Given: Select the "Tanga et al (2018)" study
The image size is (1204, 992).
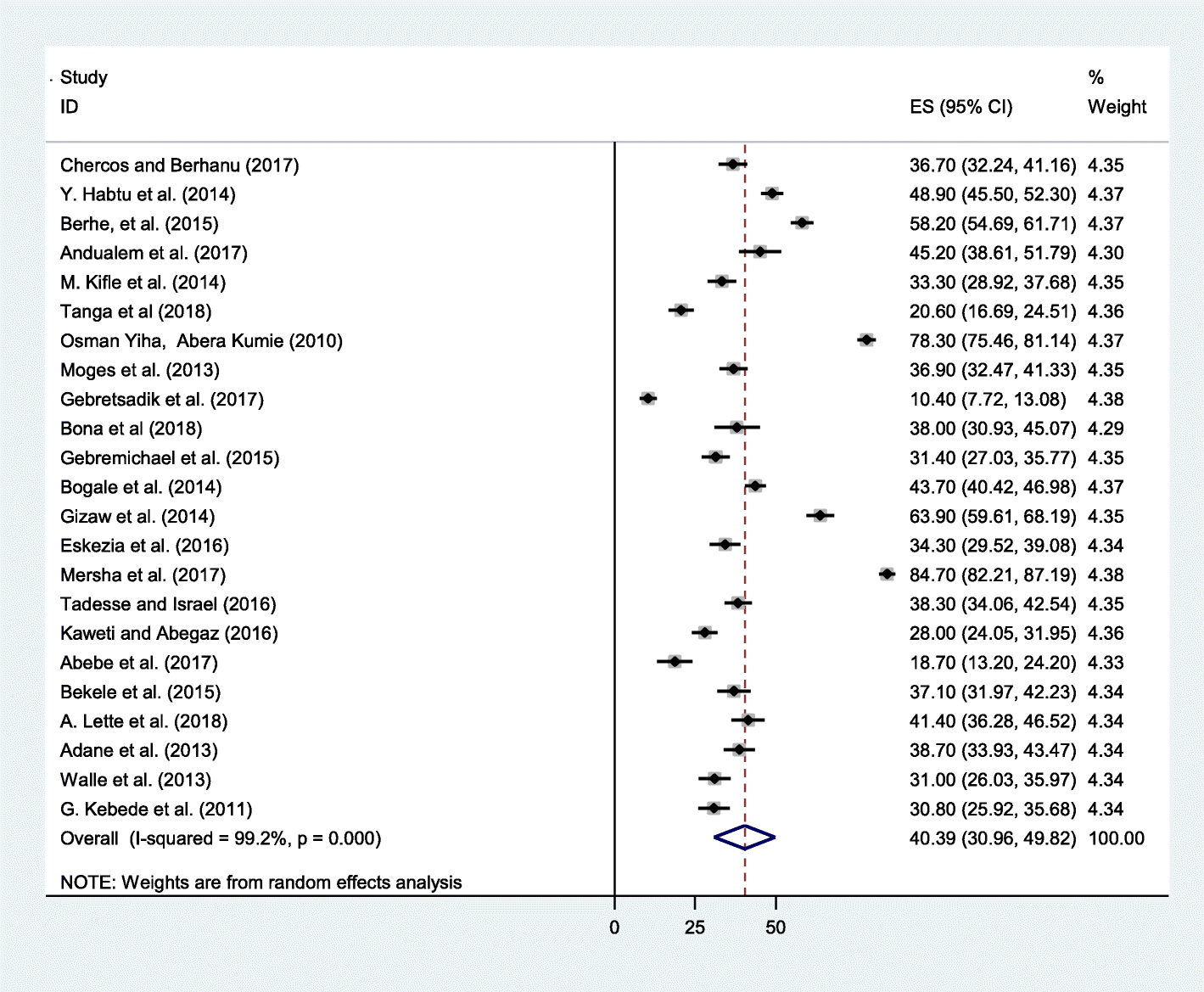Looking at the screenshot, I should tap(136, 311).
